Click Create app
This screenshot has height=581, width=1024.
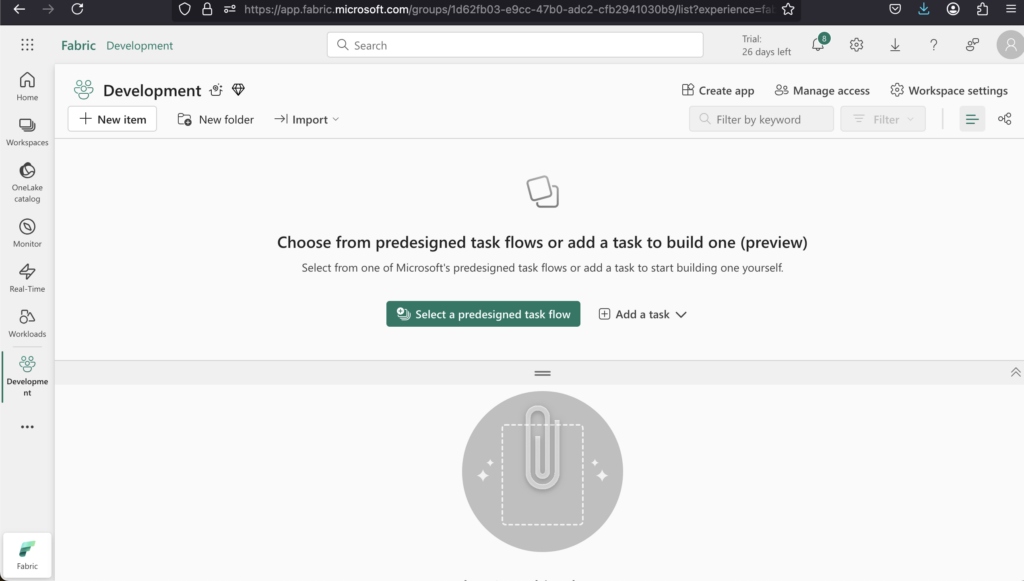tap(718, 90)
